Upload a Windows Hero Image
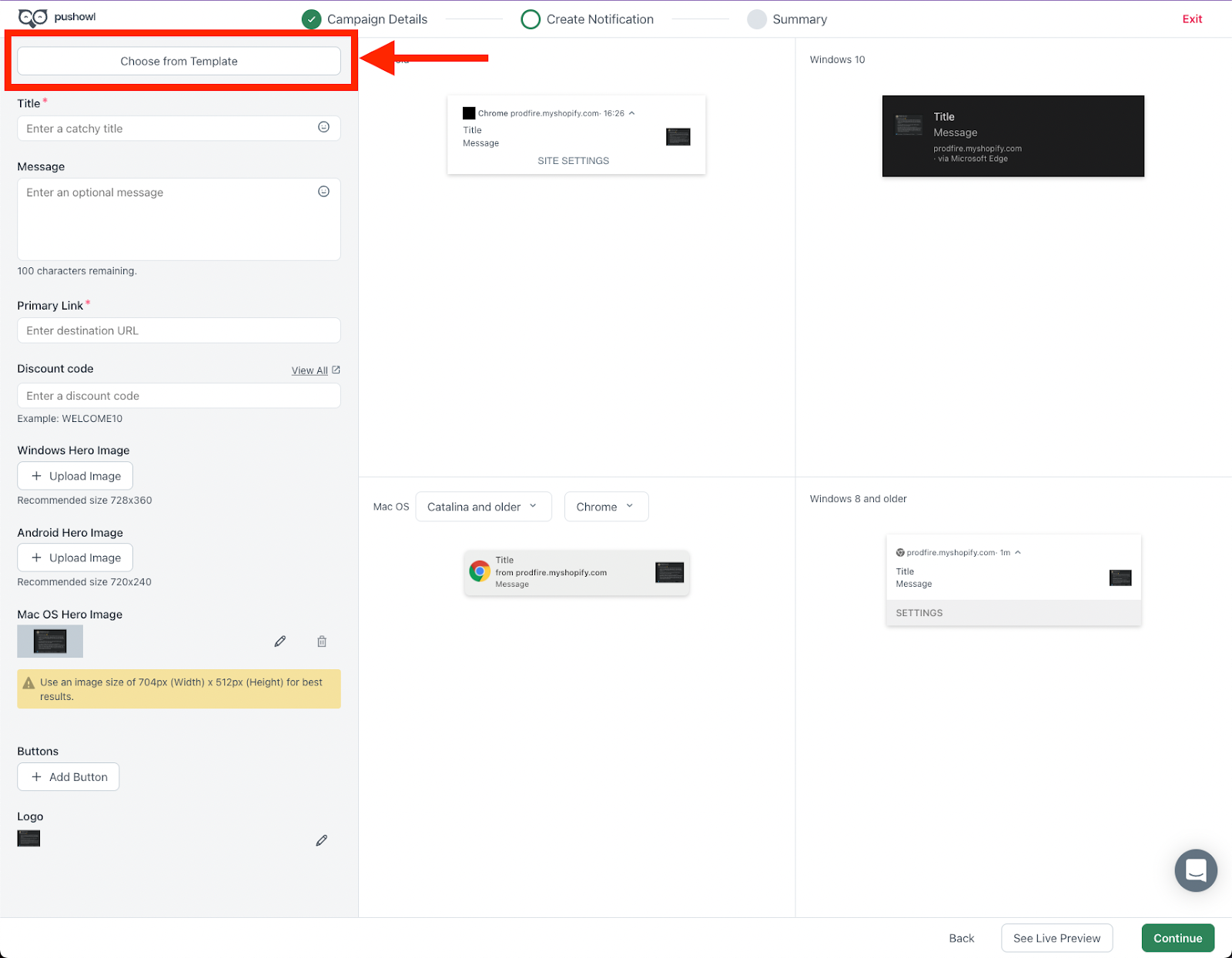 click(x=75, y=475)
